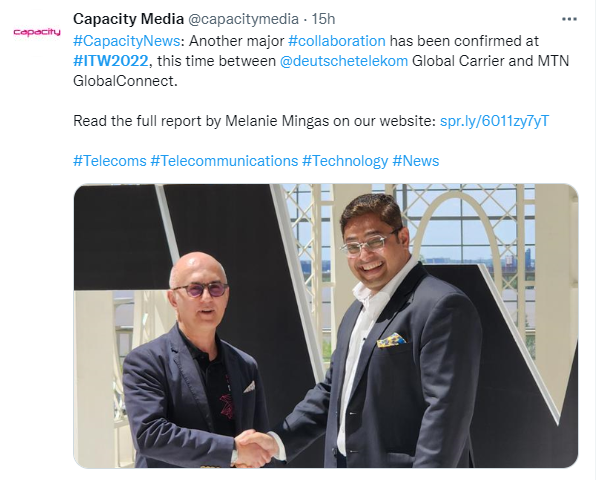Follow the #collaboration hashtag link
This screenshot has height=480, width=599.
point(337,41)
